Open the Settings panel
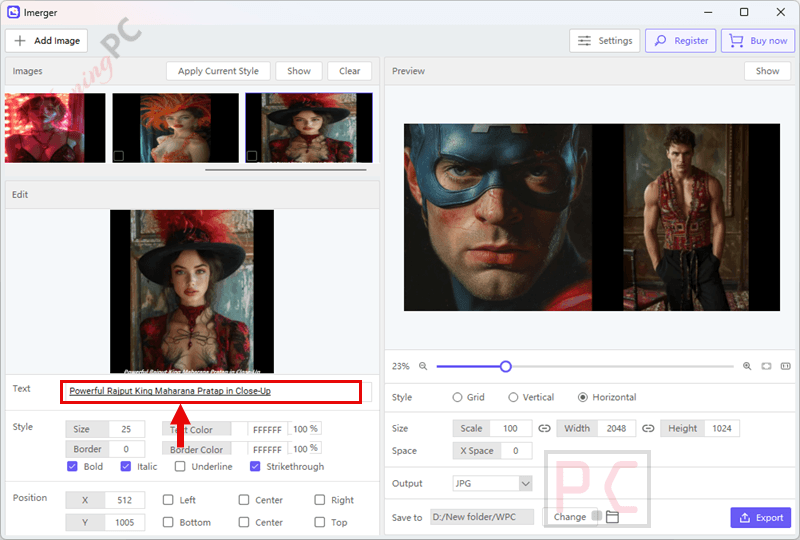Image resolution: width=800 pixels, height=540 pixels. (x=605, y=41)
